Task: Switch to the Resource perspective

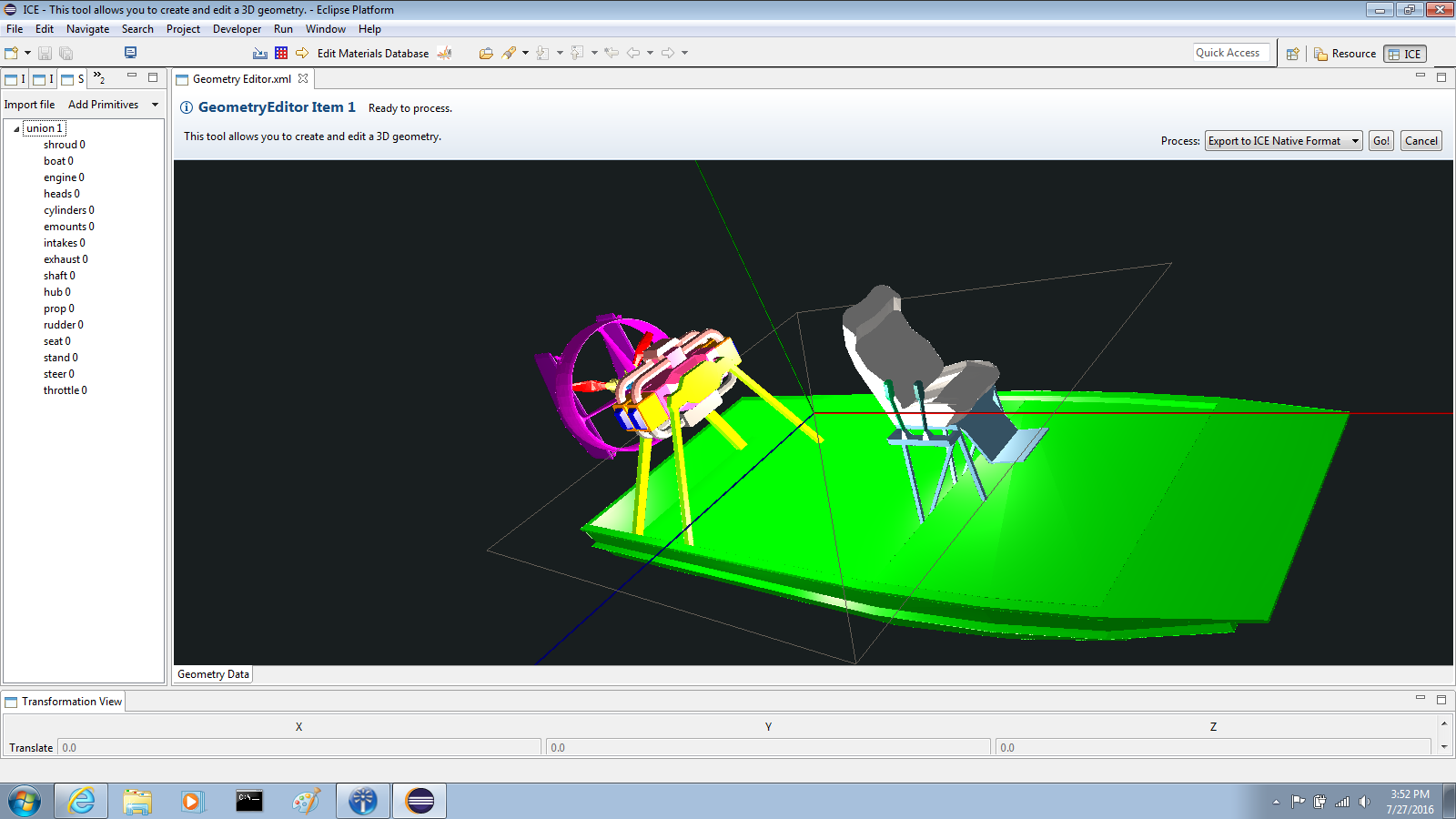Action: point(1345,54)
